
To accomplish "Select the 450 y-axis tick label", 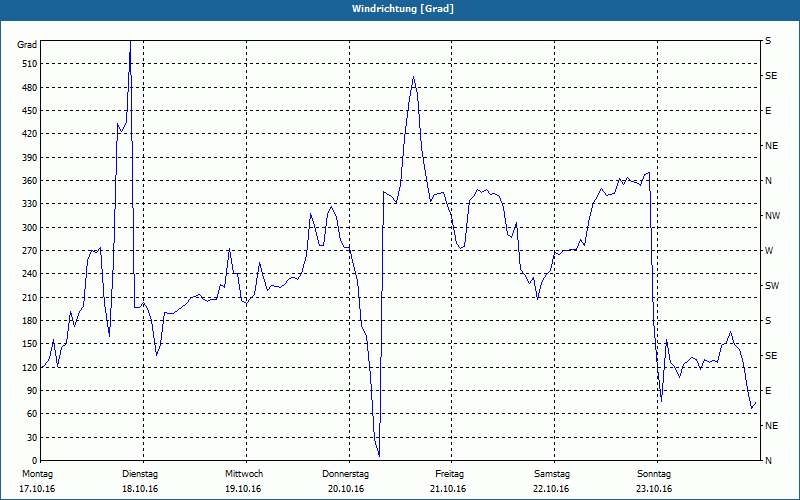I will tap(30, 111).
